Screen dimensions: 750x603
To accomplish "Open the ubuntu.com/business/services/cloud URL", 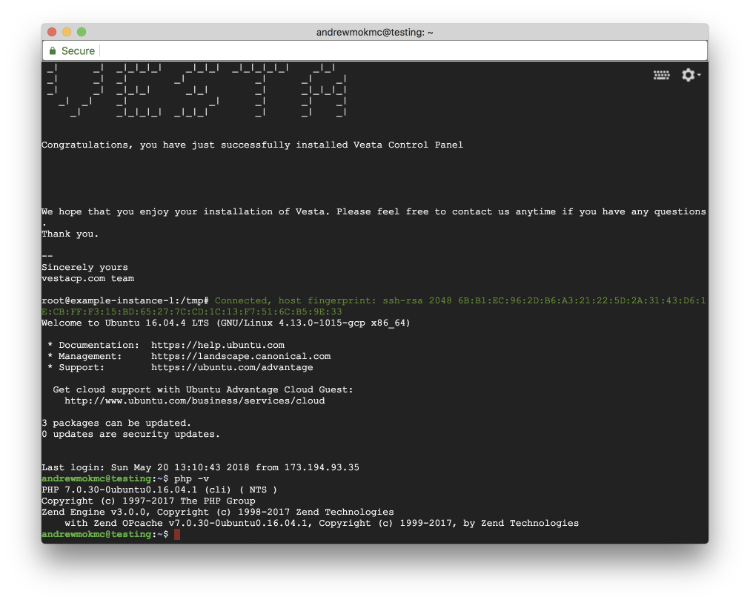I will (x=195, y=401).
